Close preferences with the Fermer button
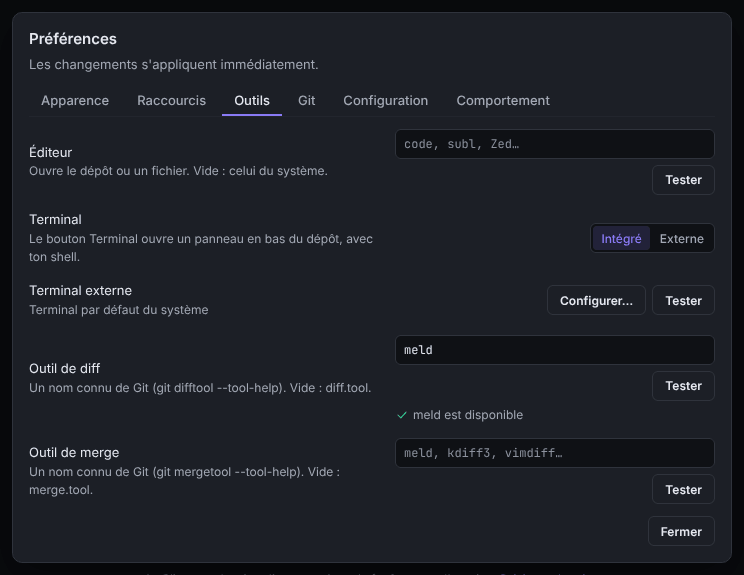This screenshot has width=744, height=575. [x=681, y=531]
